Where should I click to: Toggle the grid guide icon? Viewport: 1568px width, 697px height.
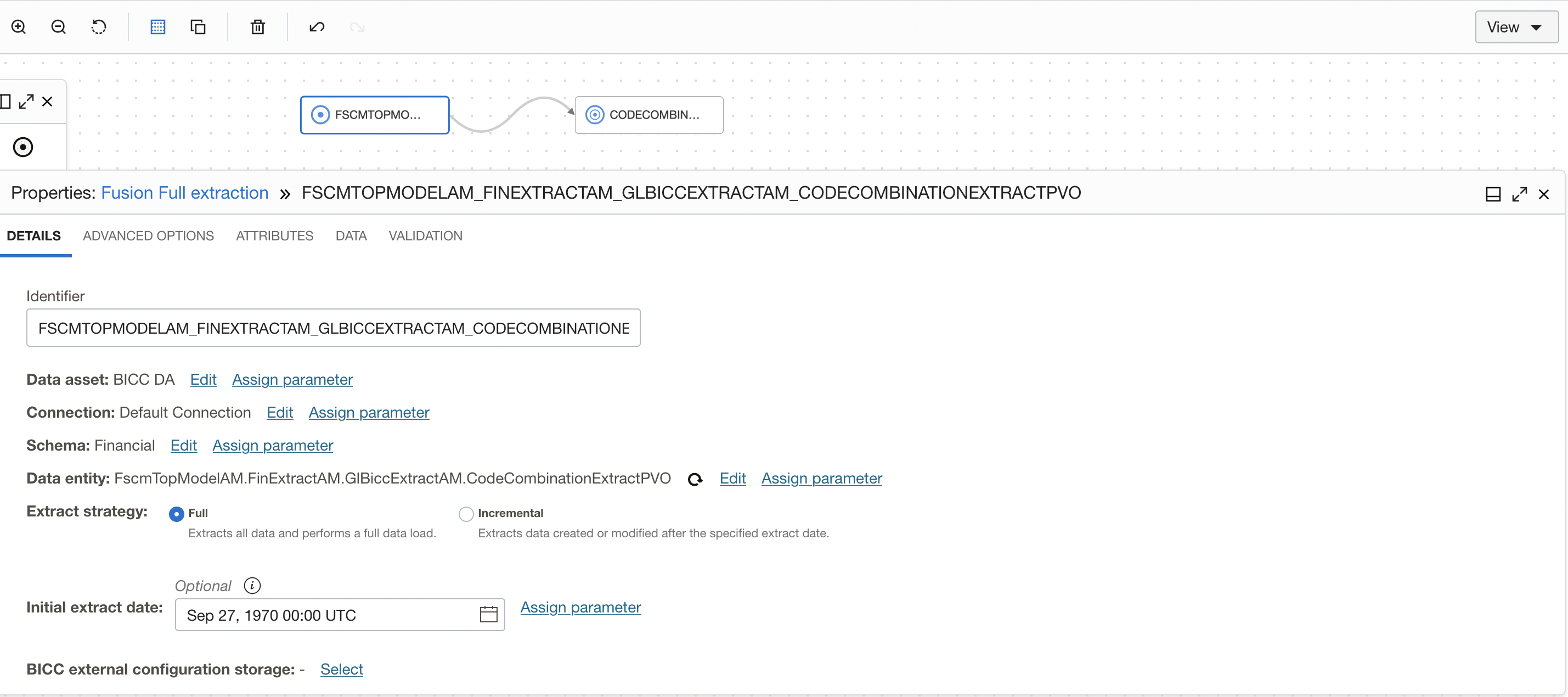pyautogui.click(x=157, y=27)
